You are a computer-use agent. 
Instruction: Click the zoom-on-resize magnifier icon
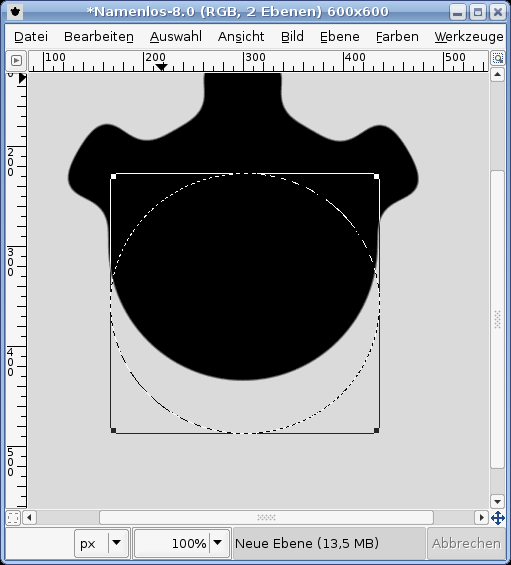[x=498, y=58]
